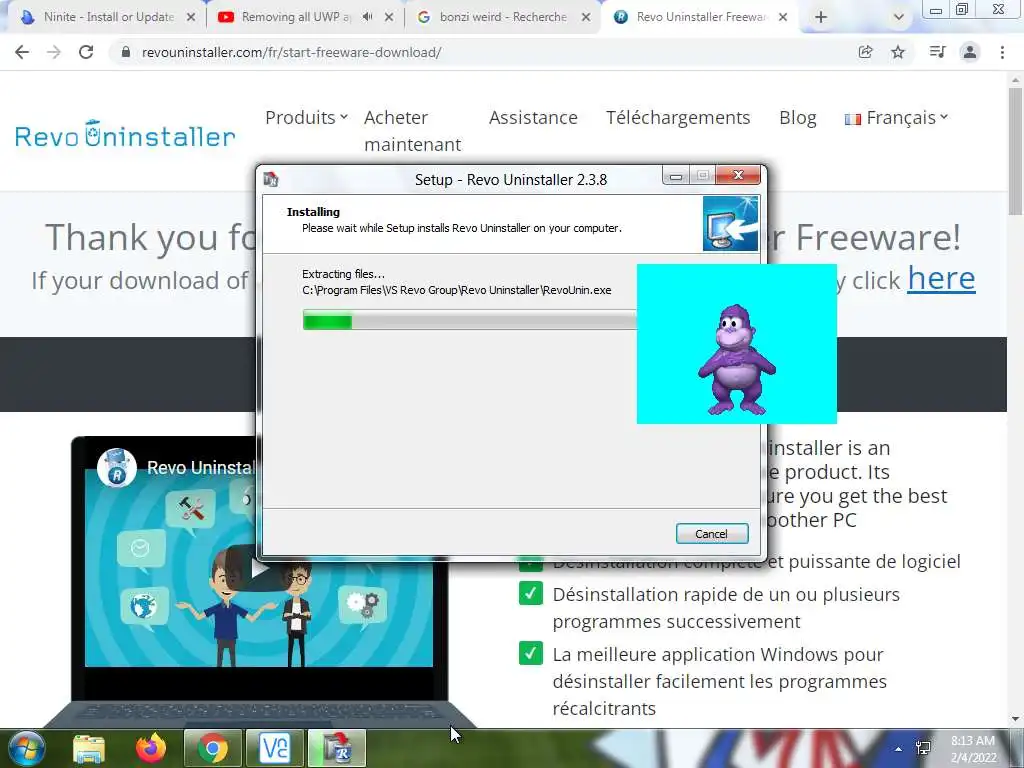Image resolution: width=1024 pixels, height=768 pixels.
Task: Click the installer progress bar
Action: pos(469,321)
